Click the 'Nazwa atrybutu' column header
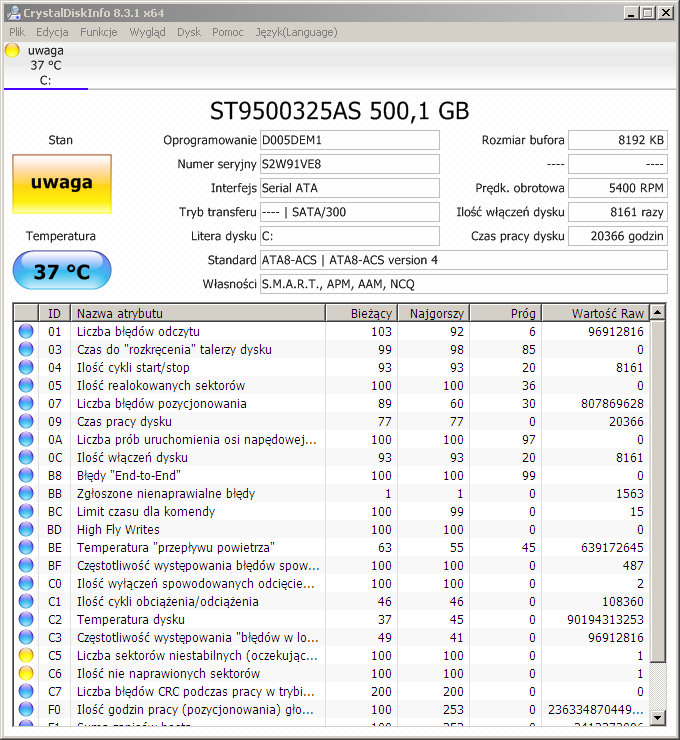This screenshot has width=680, height=740. coord(198,313)
